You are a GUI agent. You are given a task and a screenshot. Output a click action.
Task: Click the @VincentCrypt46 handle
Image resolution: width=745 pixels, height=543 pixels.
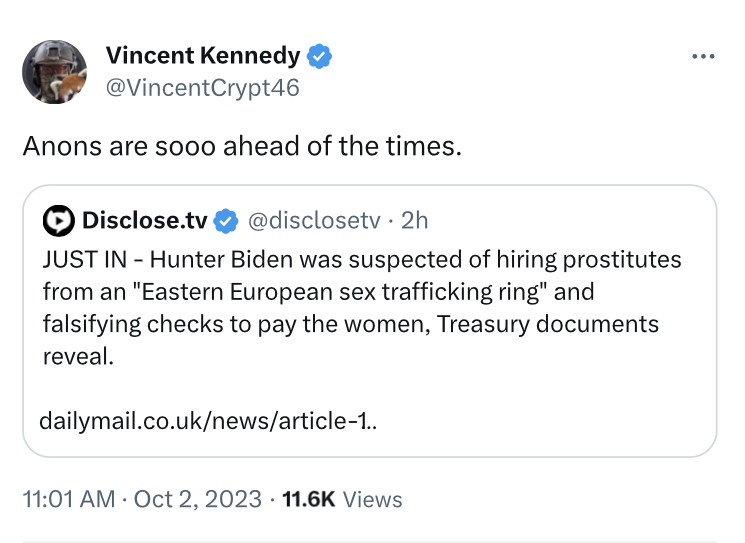tap(201, 88)
